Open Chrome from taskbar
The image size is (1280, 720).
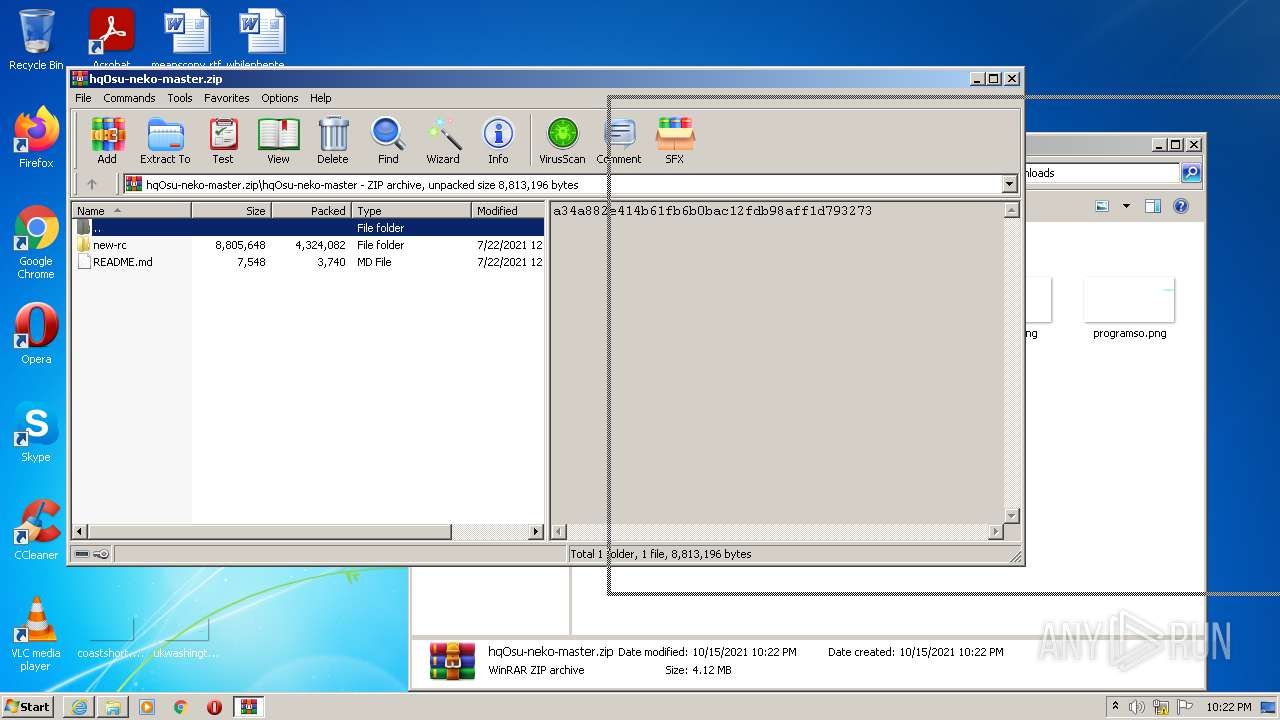pyautogui.click(x=181, y=706)
